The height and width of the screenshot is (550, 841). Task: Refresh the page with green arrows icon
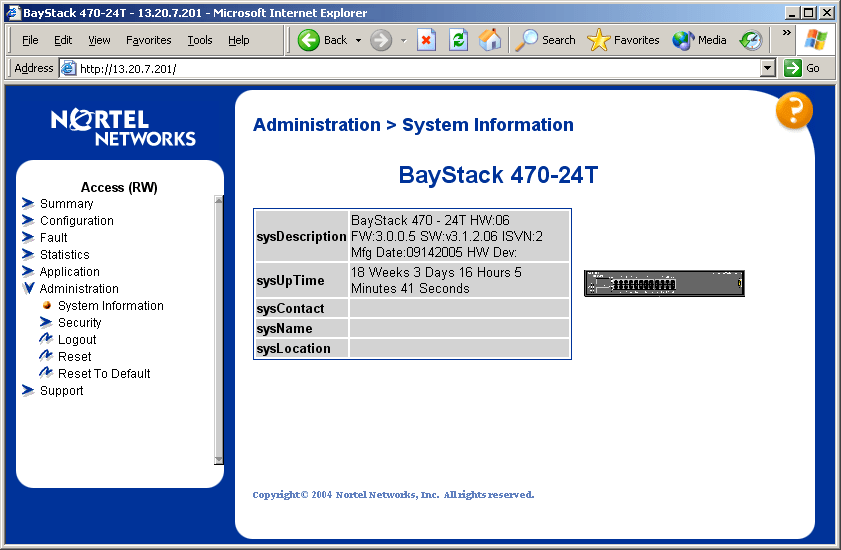click(x=459, y=40)
